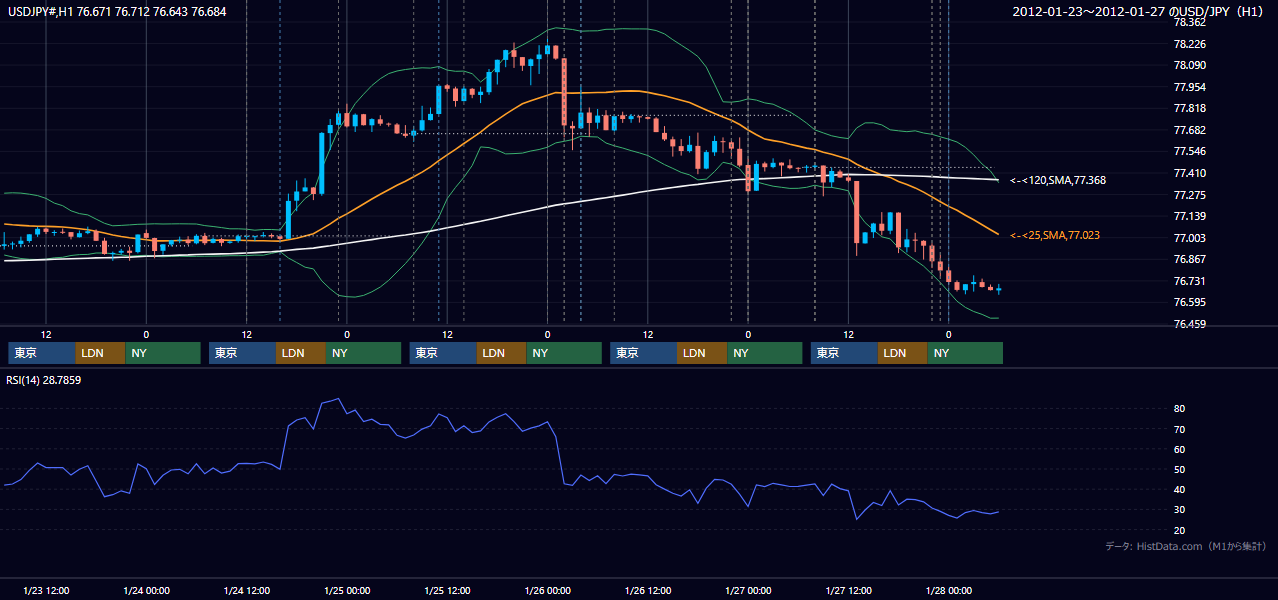Select the NY session block for 1/25
Image resolution: width=1278 pixels, height=600 pixels.
click(564, 353)
